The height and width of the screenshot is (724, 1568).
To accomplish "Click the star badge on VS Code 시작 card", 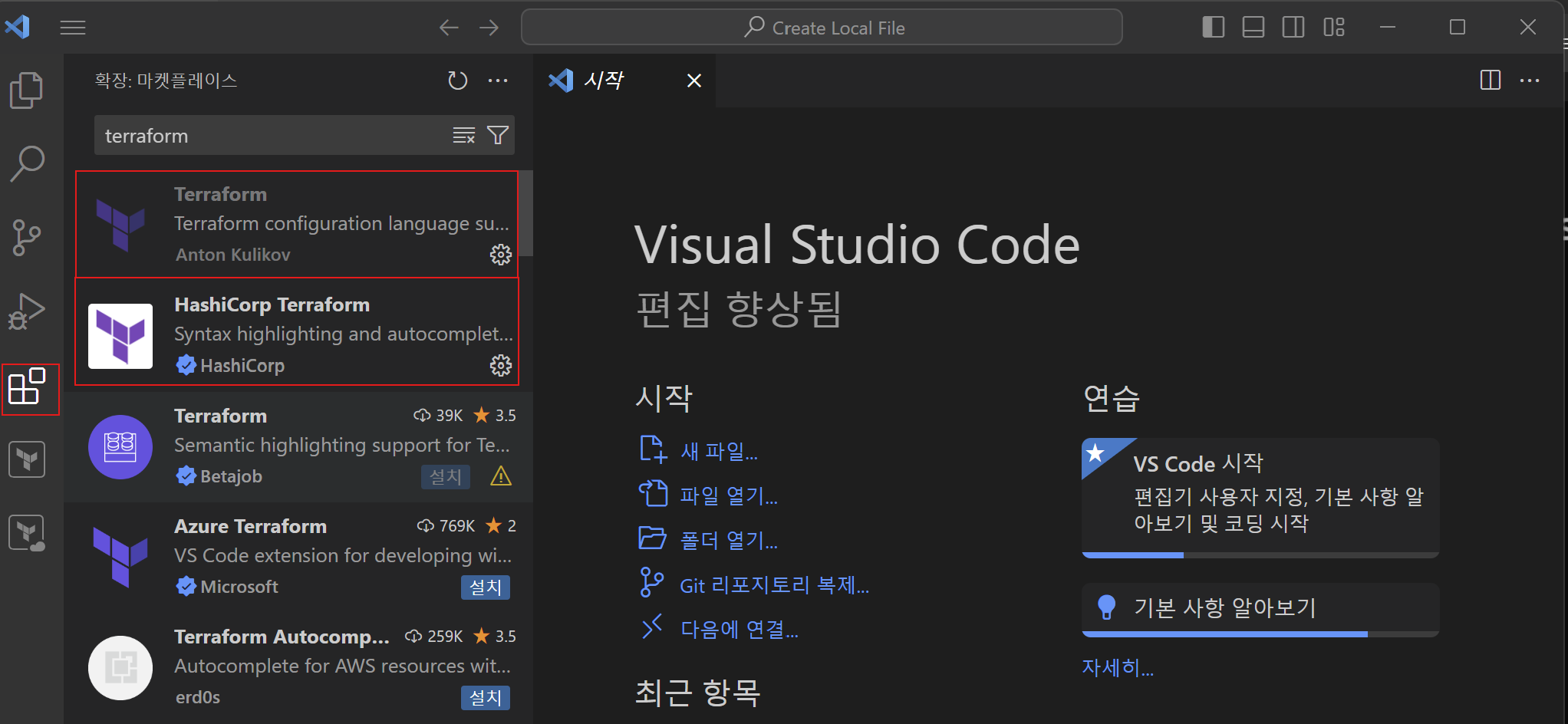I will point(1095,452).
